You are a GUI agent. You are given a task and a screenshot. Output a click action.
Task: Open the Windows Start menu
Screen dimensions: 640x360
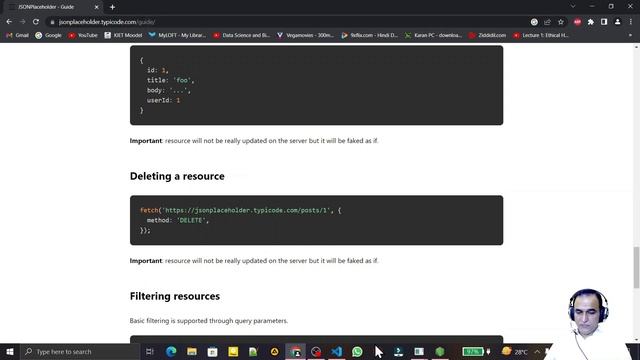point(10,351)
